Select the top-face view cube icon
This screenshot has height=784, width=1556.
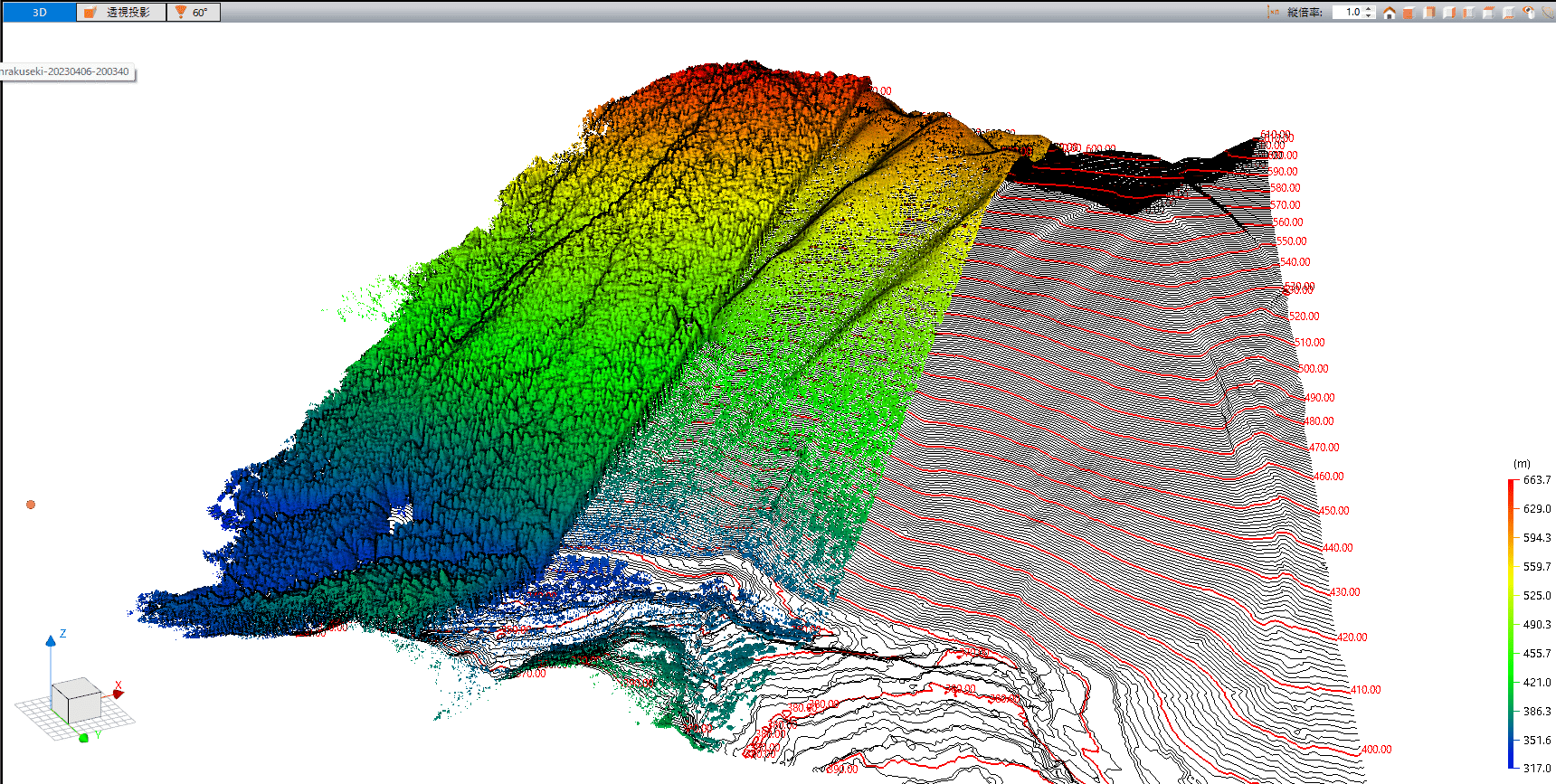point(1488,13)
